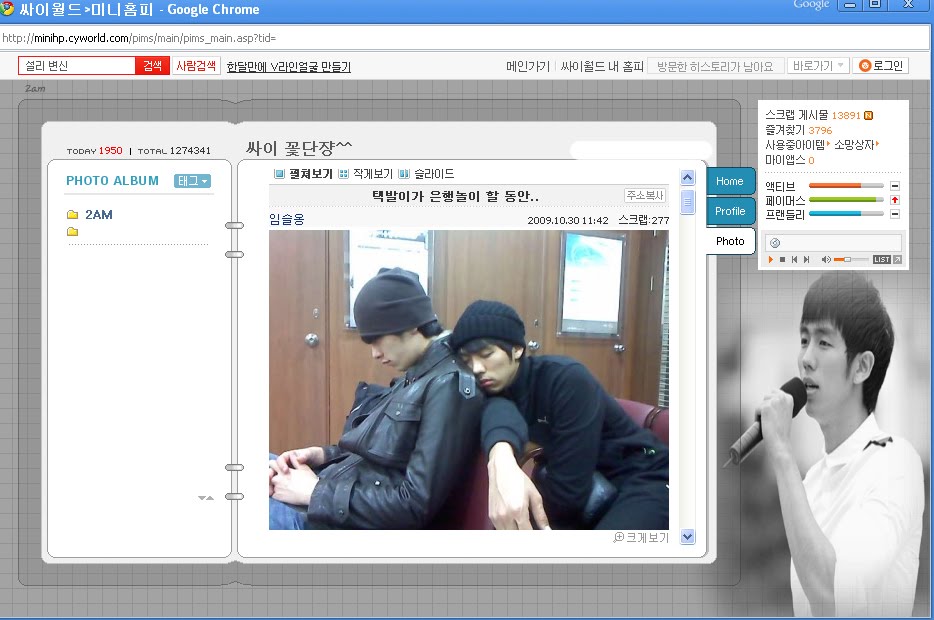The width and height of the screenshot is (934, 620).
Task: Click 크게보기 enlarge photo link
Action: pos(647,538)
